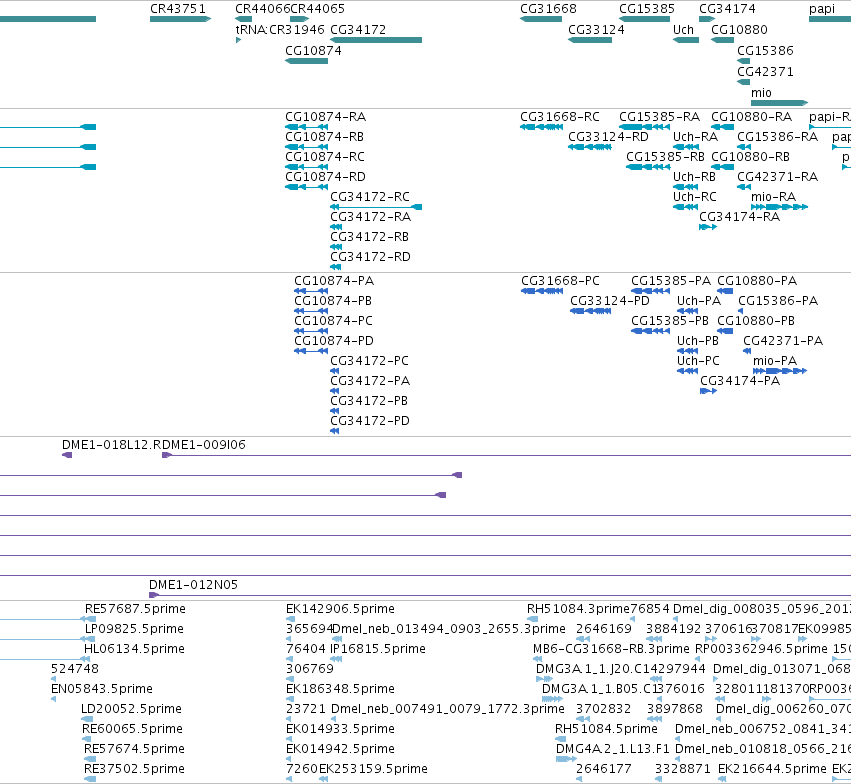Select protein CG10874-PA
851x784 pixels.
click(x=311, y=291)
